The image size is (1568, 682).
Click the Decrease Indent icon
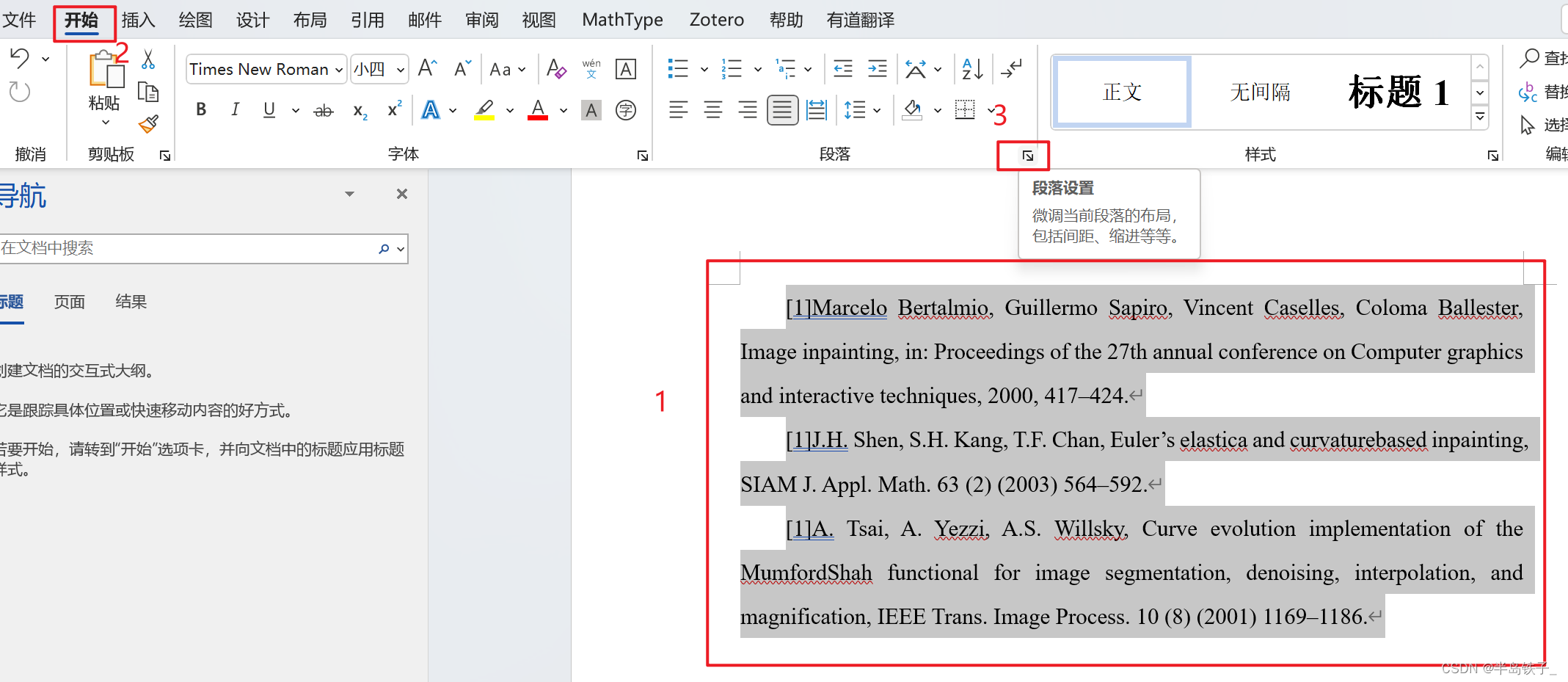click(x=843, y=69)
